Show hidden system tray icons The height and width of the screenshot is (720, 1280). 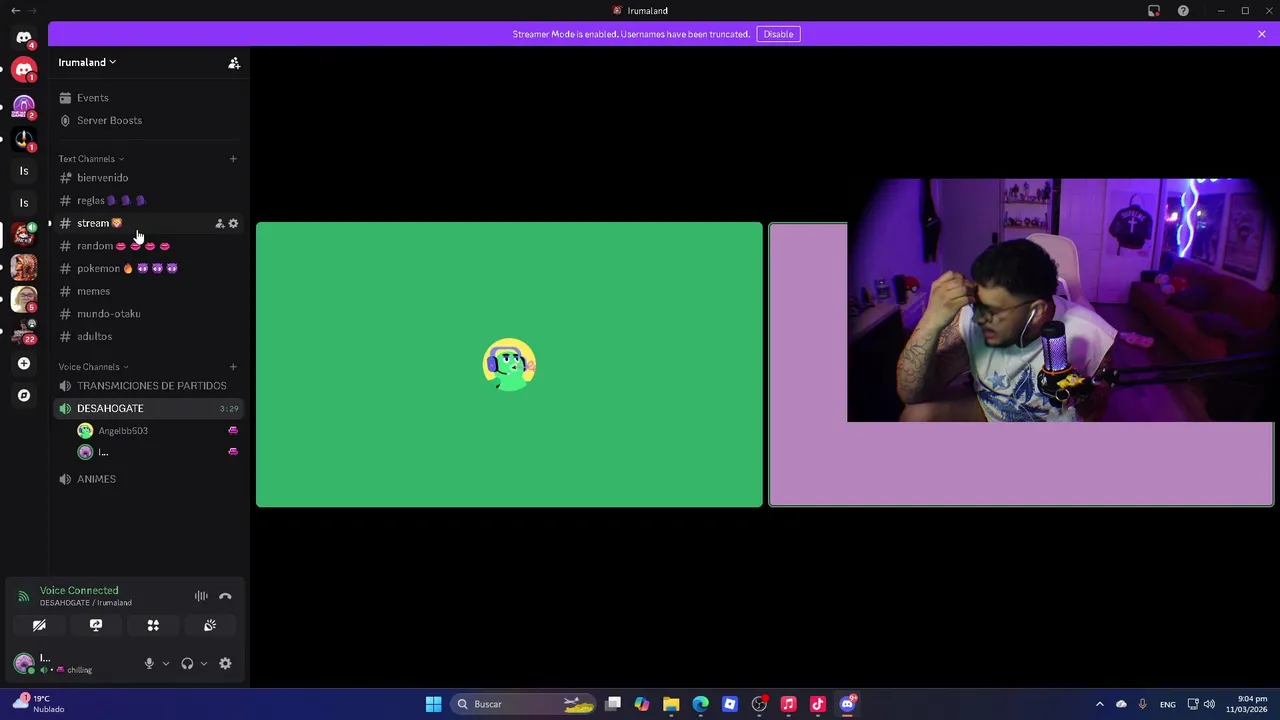click(1099, 704)
